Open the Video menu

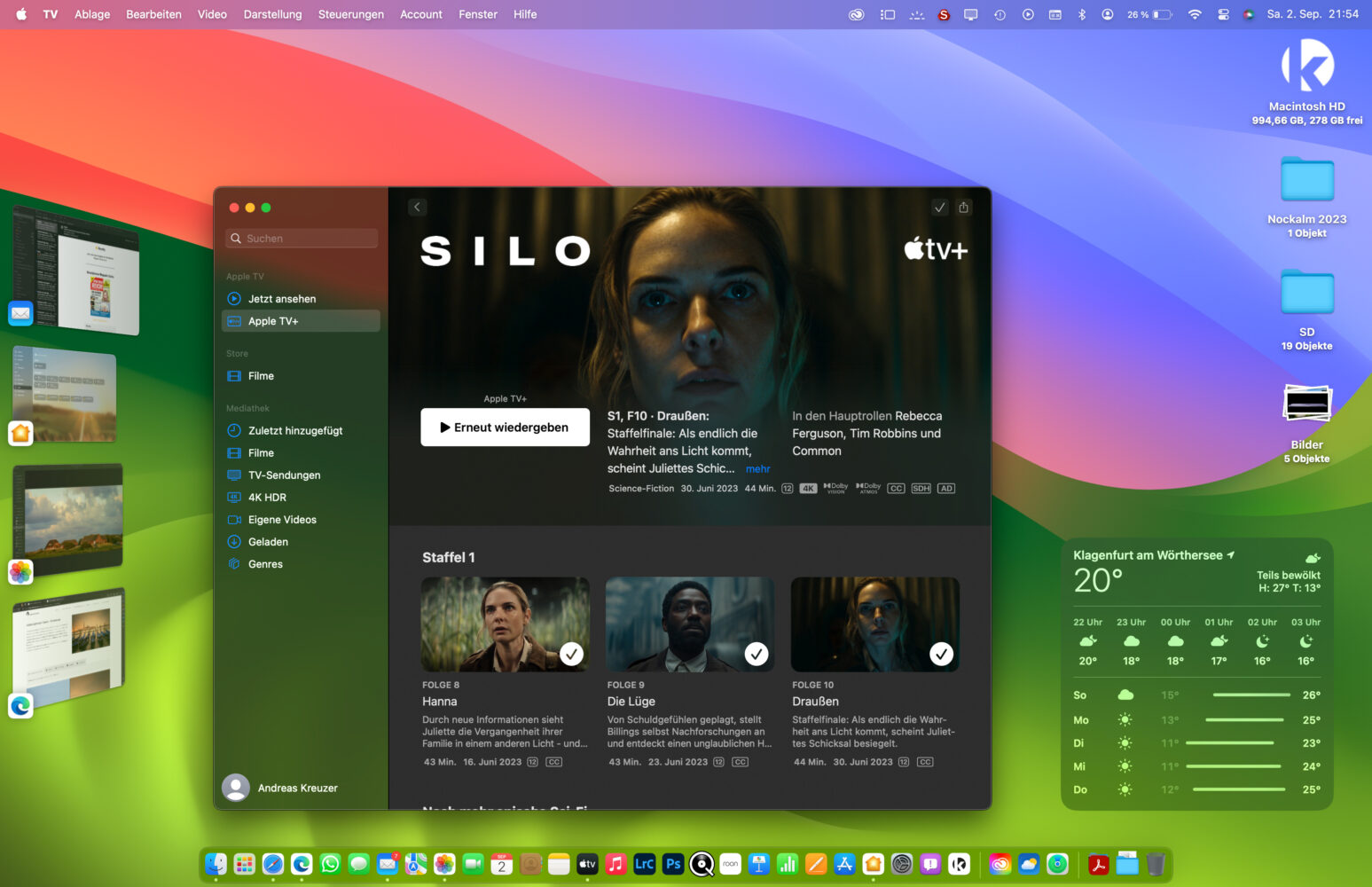coord(212,14)
